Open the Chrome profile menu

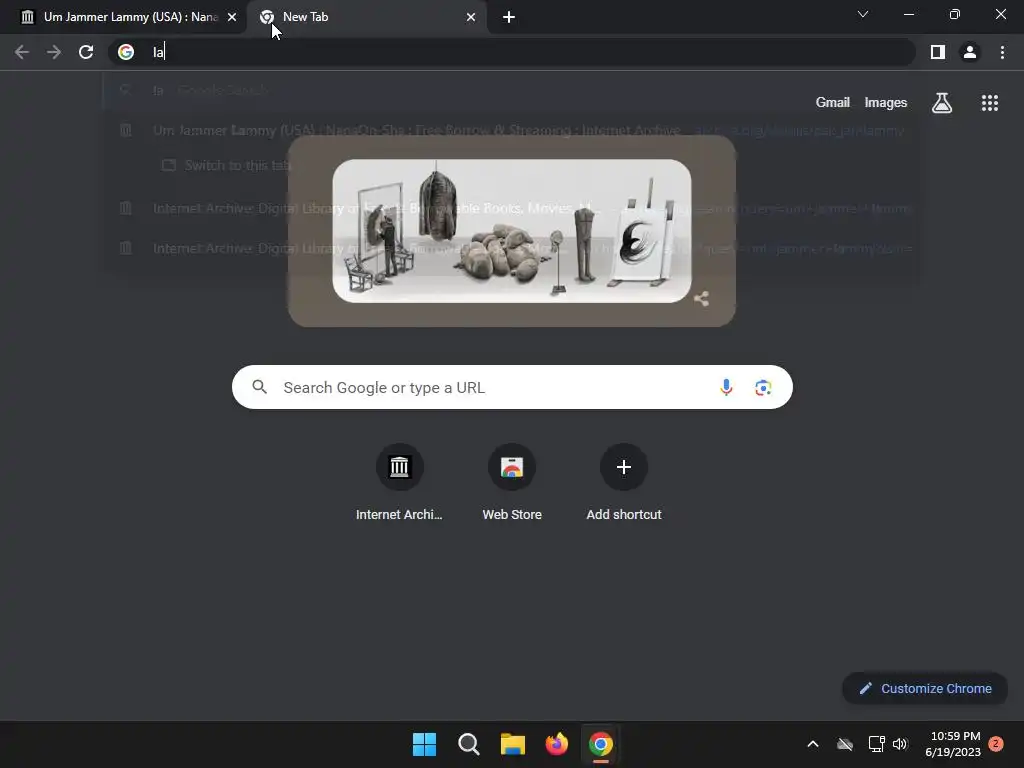pos(970,52)
